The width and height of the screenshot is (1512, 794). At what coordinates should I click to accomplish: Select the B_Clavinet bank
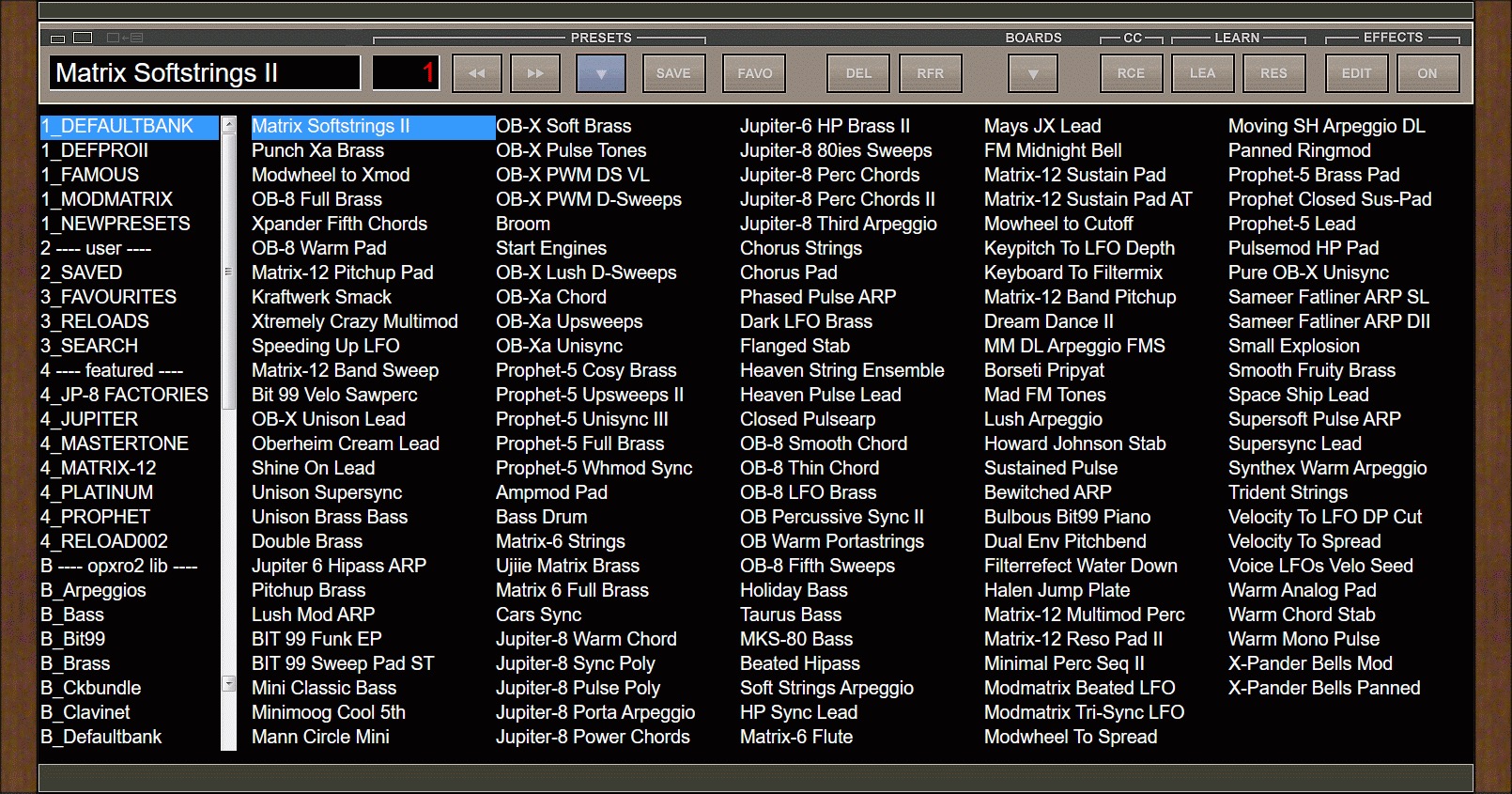tap(85, 712)
